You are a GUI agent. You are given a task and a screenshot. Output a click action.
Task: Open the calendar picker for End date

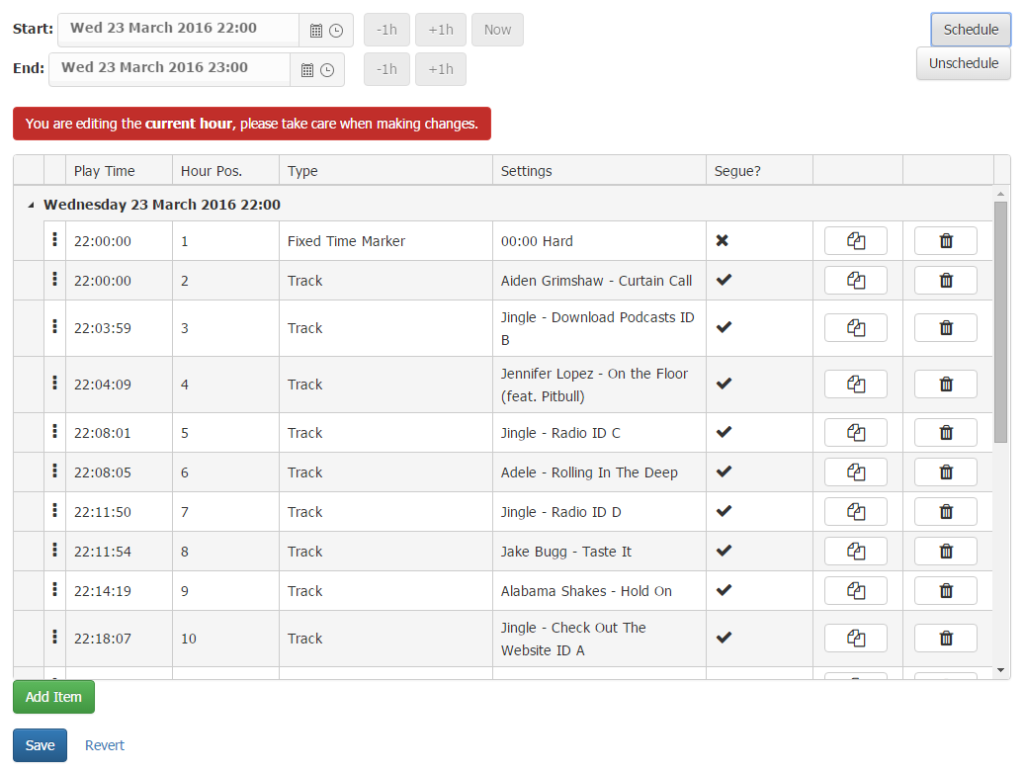coord(307,70)
